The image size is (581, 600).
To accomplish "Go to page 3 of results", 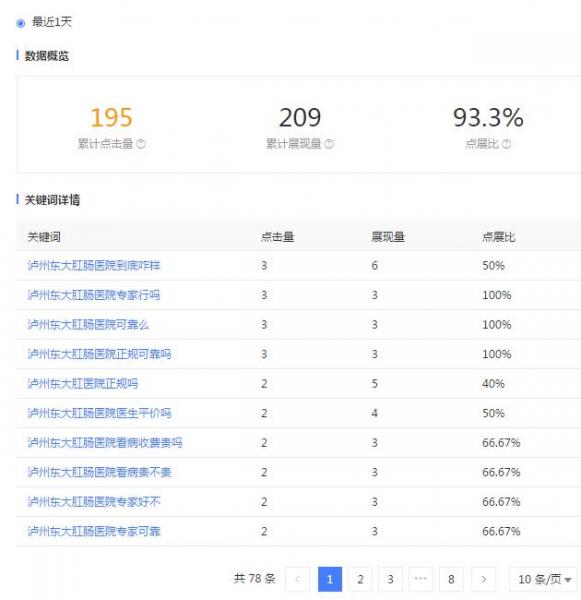I will pos(390,579).
